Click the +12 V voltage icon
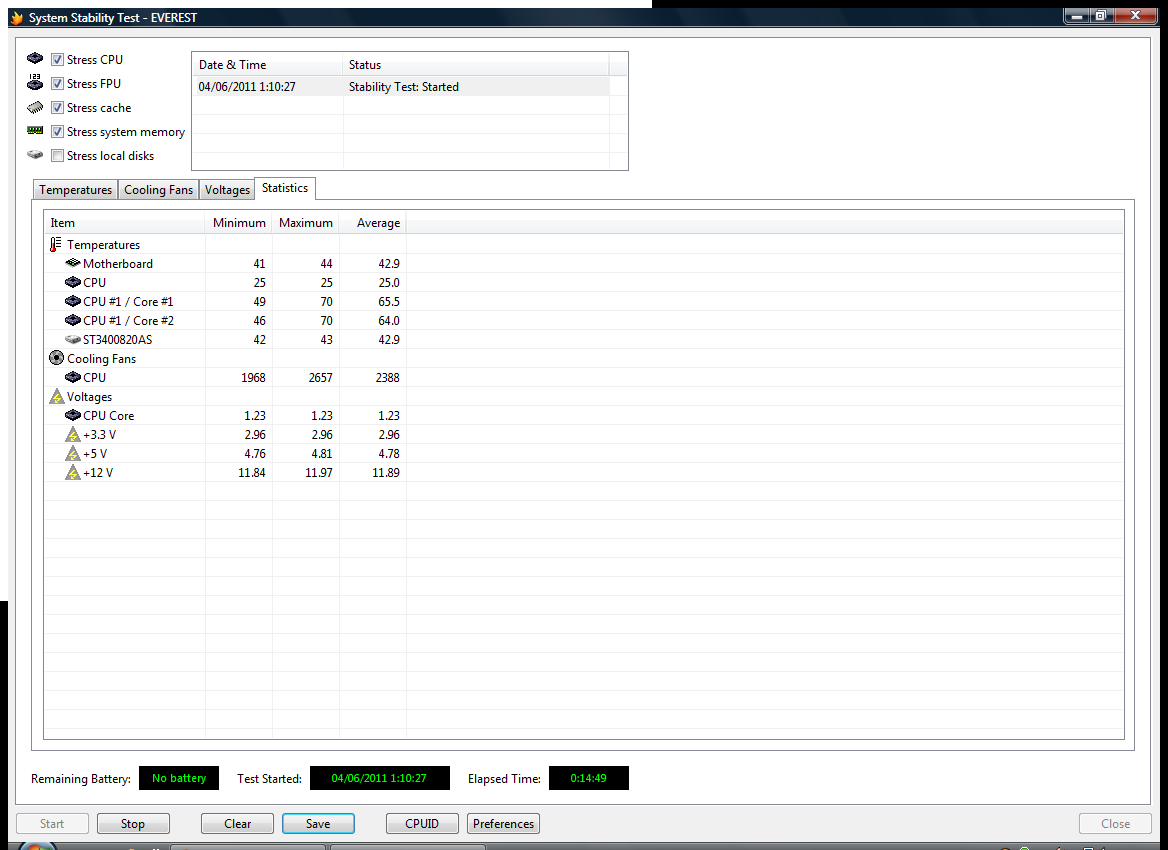This screenshot has width=1168, height=850. point(72,472)
